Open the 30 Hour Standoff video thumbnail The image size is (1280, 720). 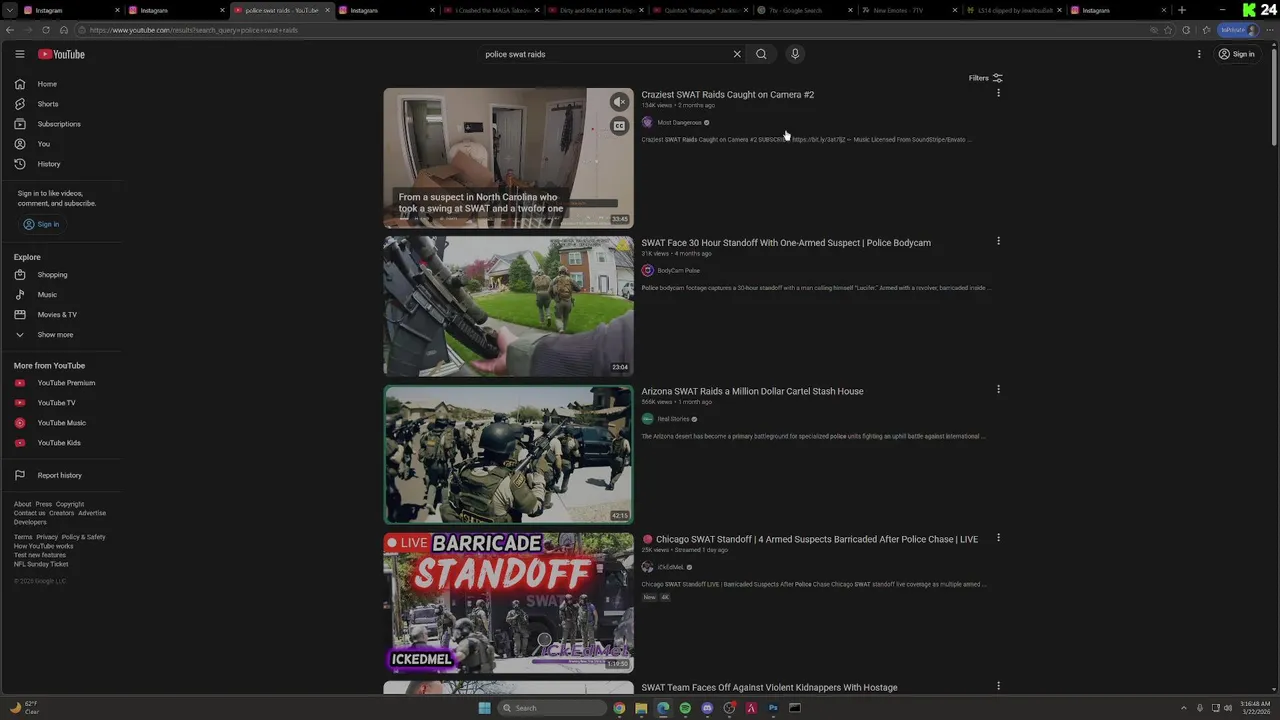pyautogui.click(x=508, y=306)
